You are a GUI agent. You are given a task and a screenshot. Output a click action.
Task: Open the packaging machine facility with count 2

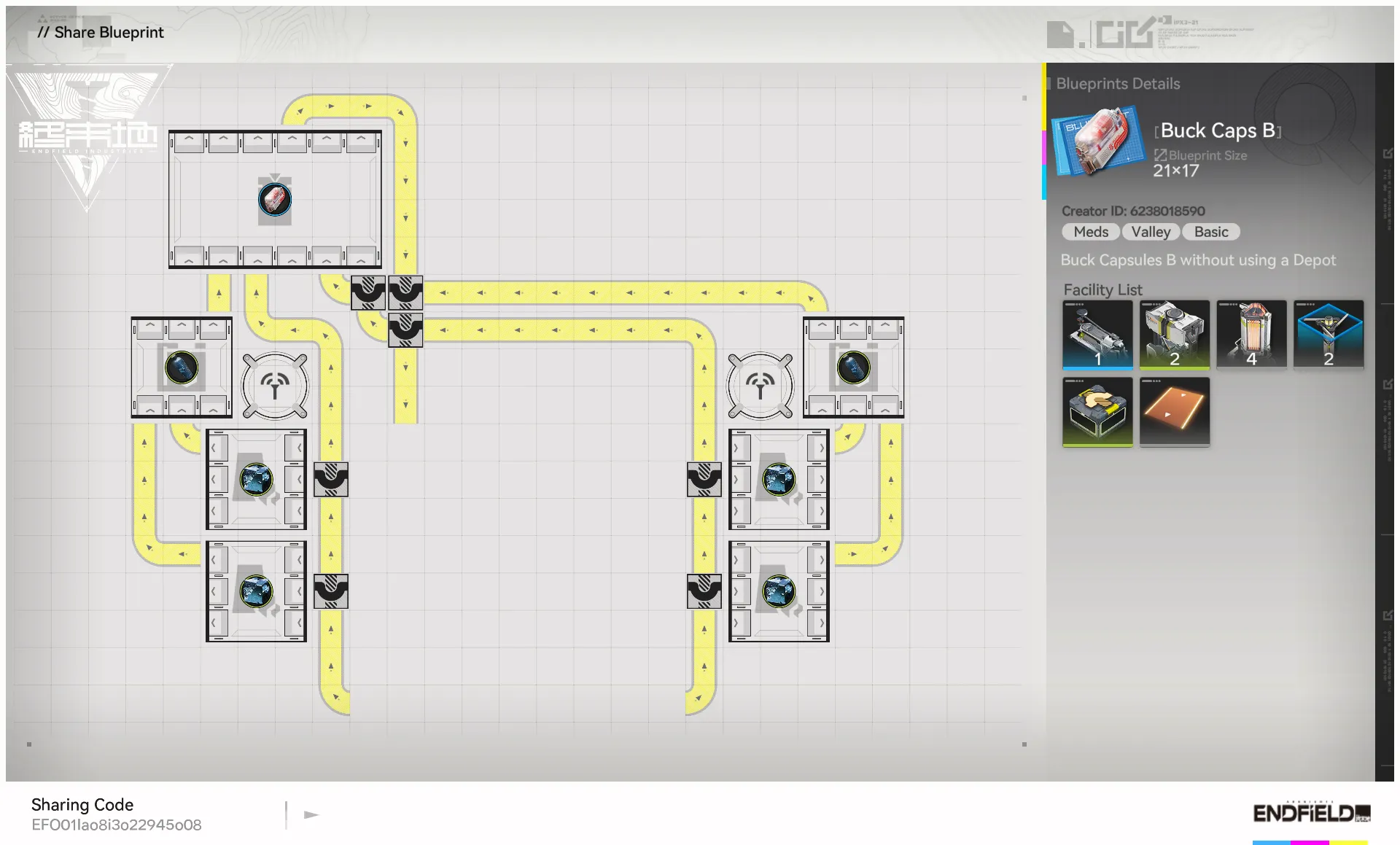[x=1175, y=335]
